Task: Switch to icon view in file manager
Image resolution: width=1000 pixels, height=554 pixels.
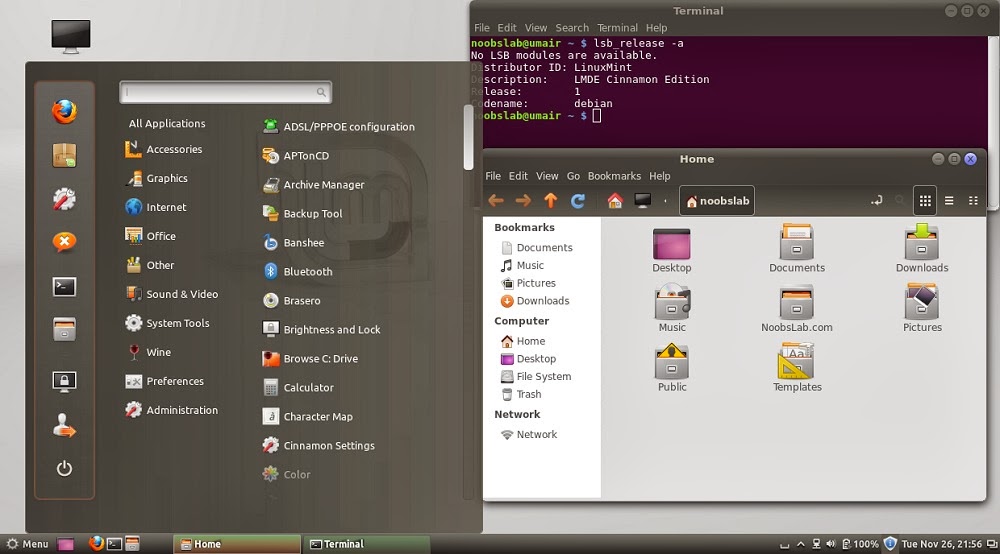Action: coord(925,201)
